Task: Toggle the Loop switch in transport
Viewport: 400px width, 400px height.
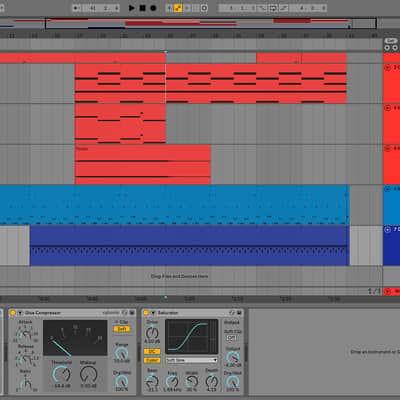Action: [x=273, y=8]
